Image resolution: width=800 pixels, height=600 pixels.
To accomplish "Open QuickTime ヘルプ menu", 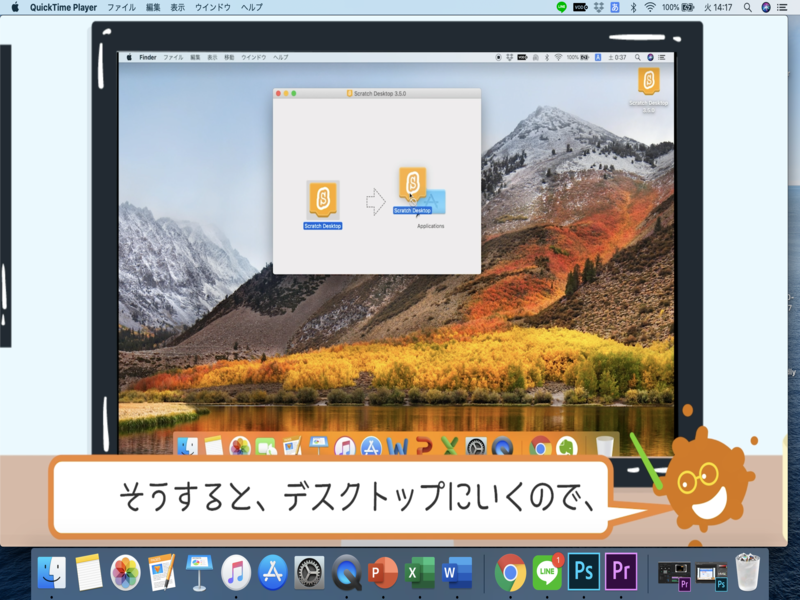I will point(252,7).
